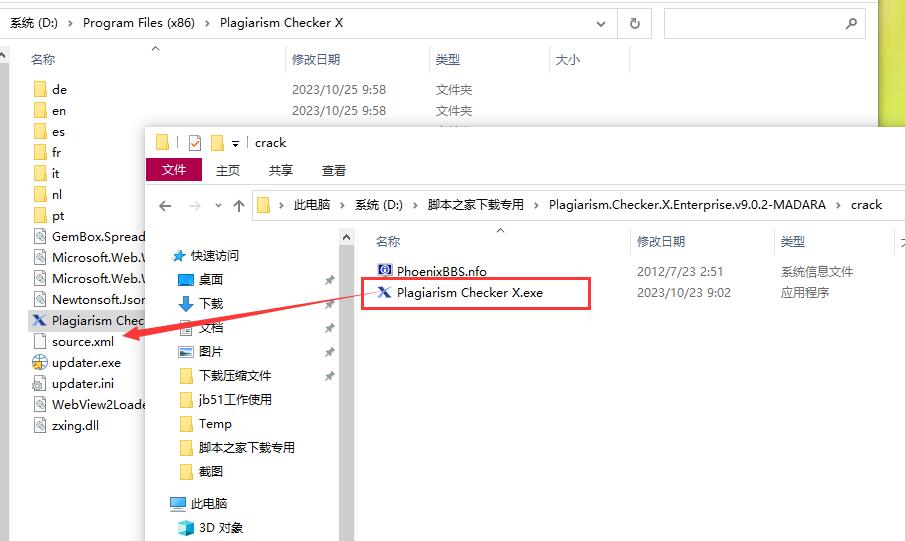This screenshot has width=905, height=541.
Task: Go back in crack window
Action: click(x=165, y=206)
